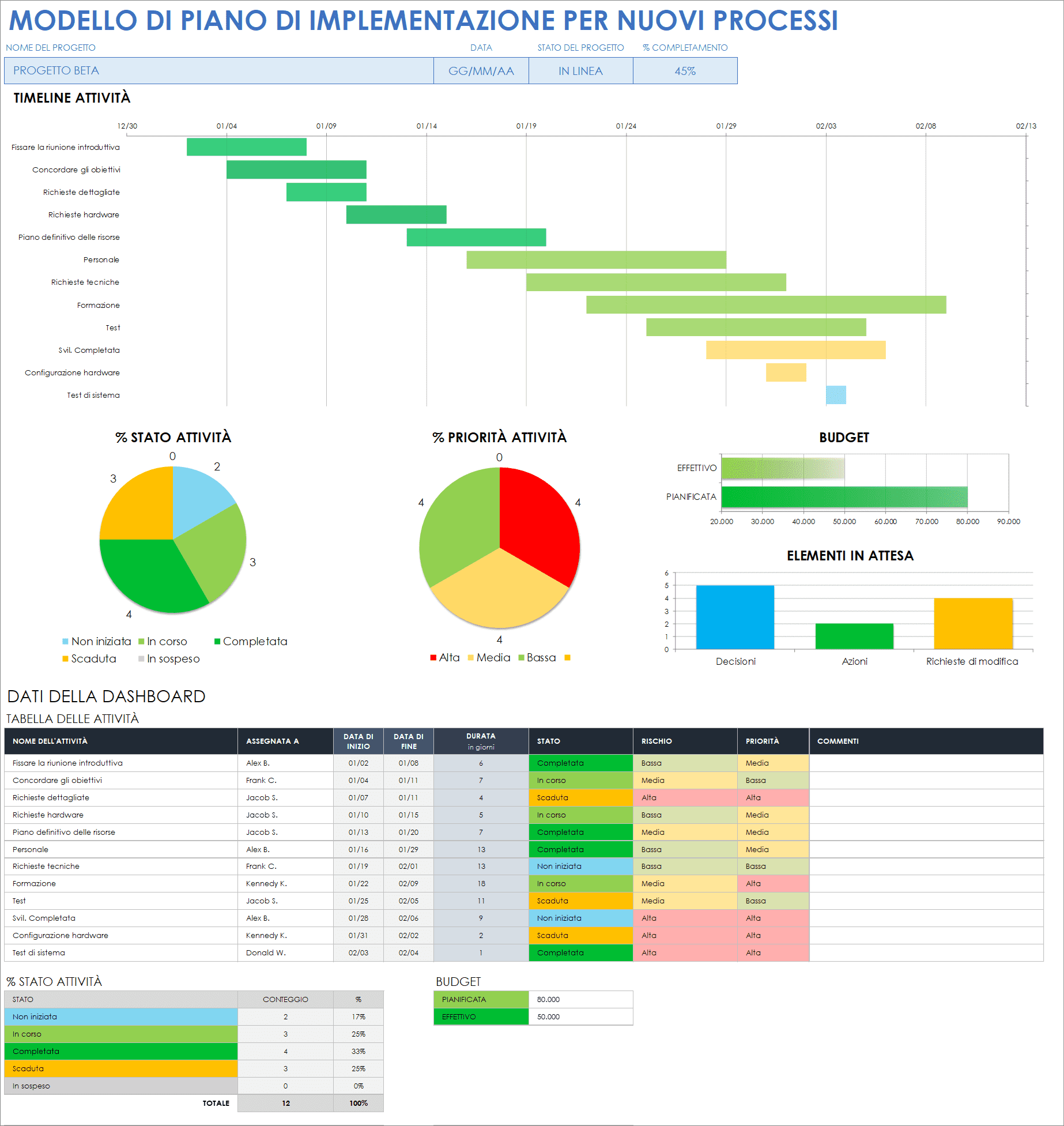Select the Non iniziata status of Richieste tecniche
Screen dimensions: 1064x1126
(580, 867)
